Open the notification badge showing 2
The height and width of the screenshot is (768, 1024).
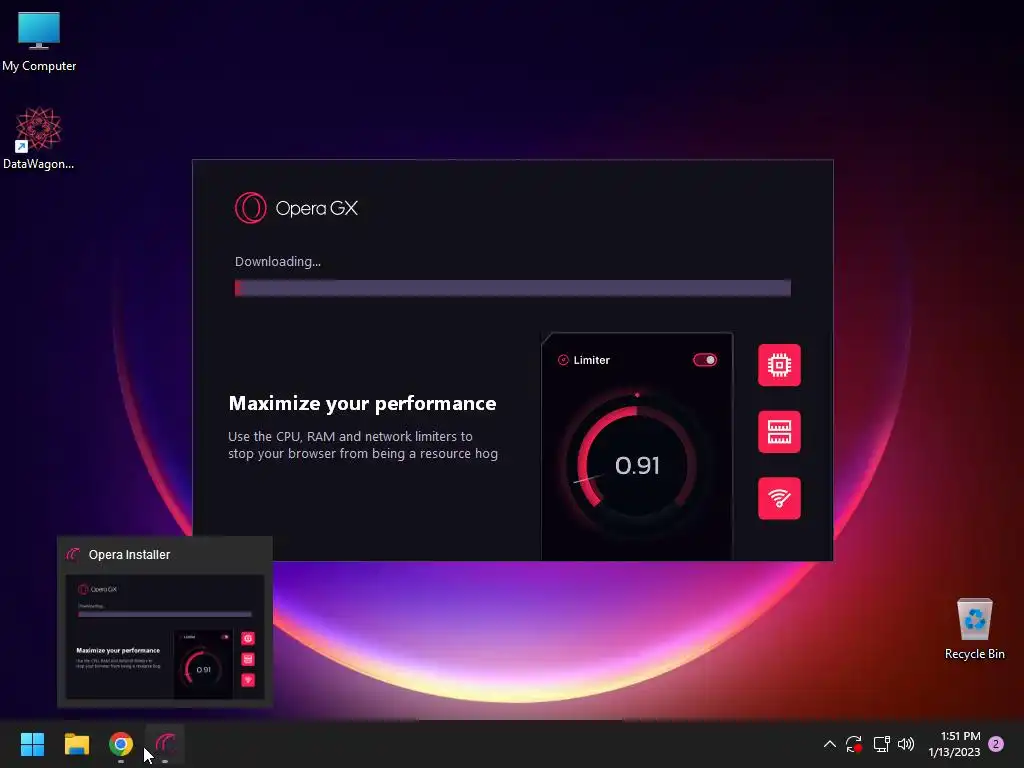pyautogui.click(x=996, y=744)
